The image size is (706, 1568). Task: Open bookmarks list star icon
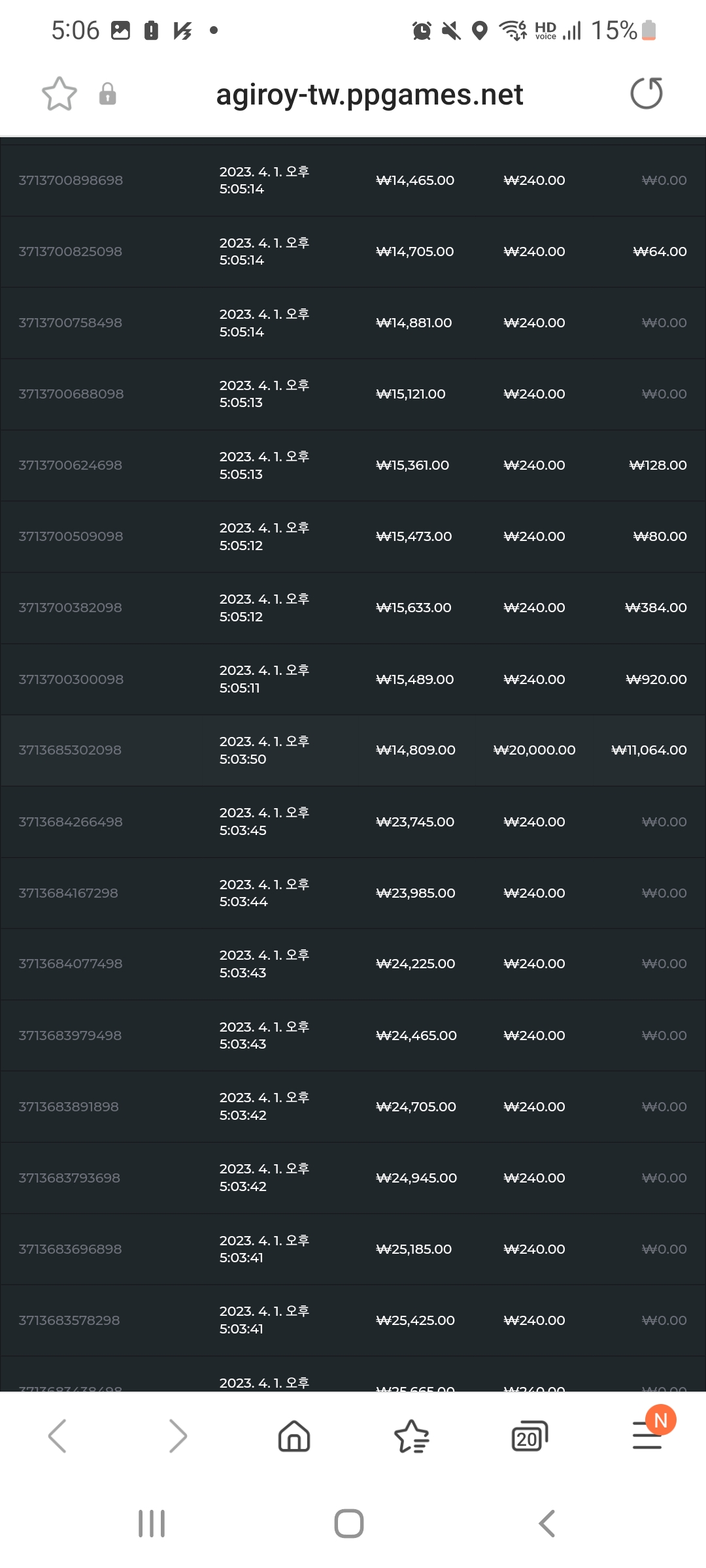tap(412, 1436)
